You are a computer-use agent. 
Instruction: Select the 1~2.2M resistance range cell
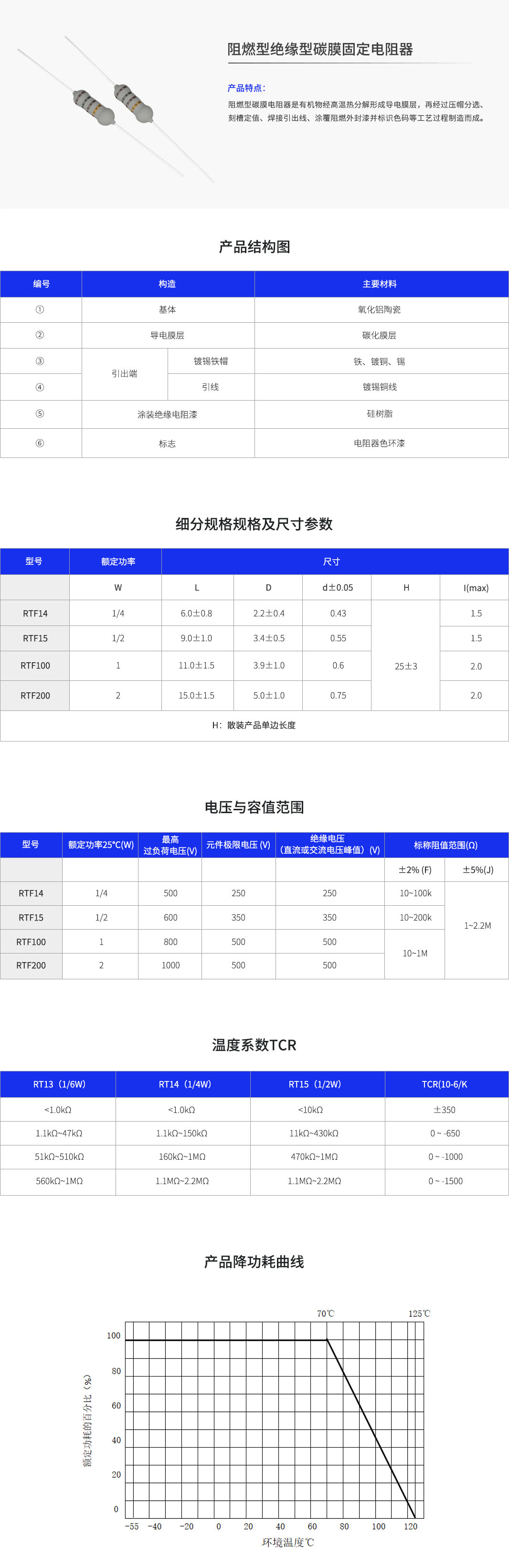point(477,925)
